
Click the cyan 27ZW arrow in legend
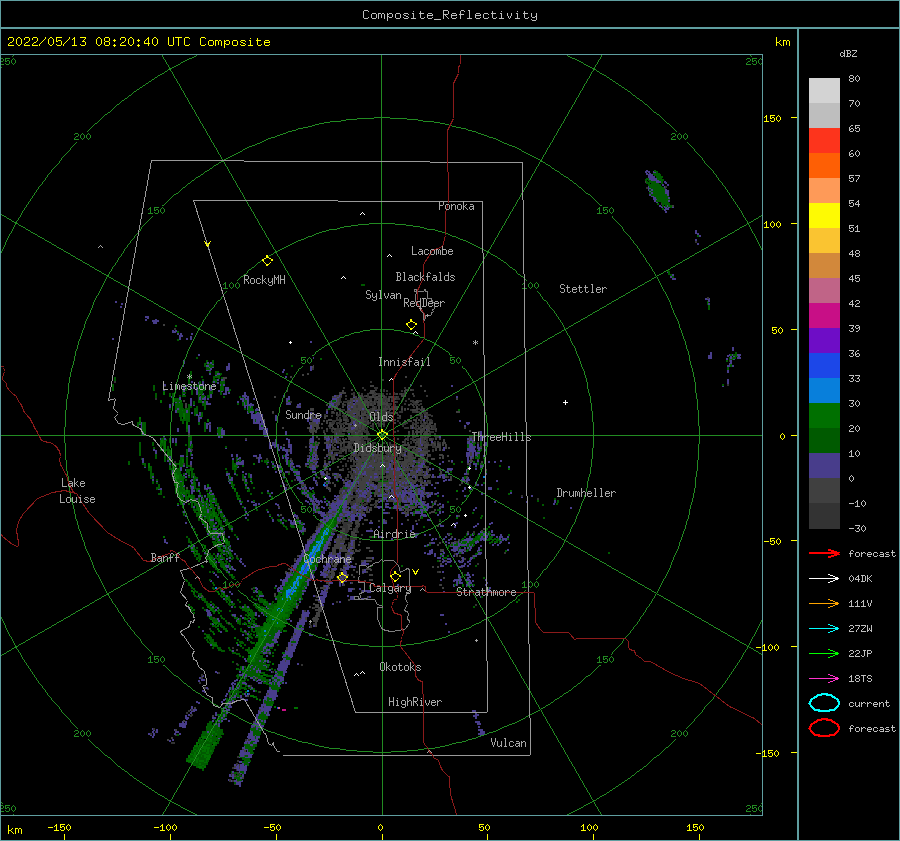[824, 629]
